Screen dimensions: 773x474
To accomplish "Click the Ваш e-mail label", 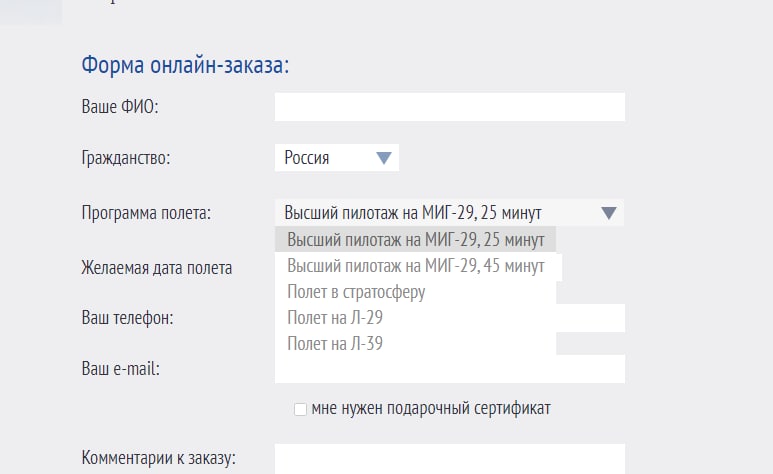I will 121,368.
